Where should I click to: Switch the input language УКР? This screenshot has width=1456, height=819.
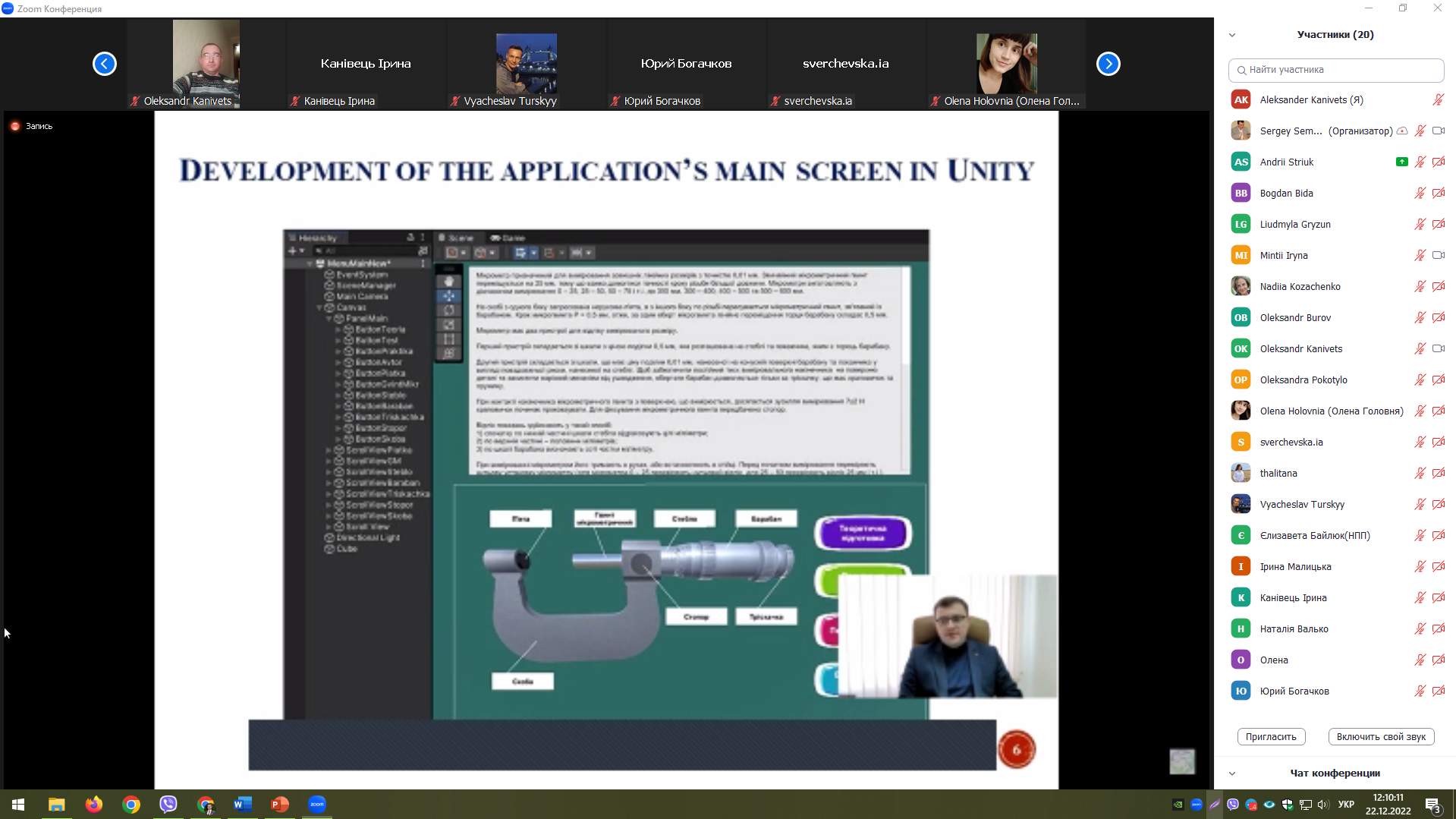click(x=1347, y=805)
